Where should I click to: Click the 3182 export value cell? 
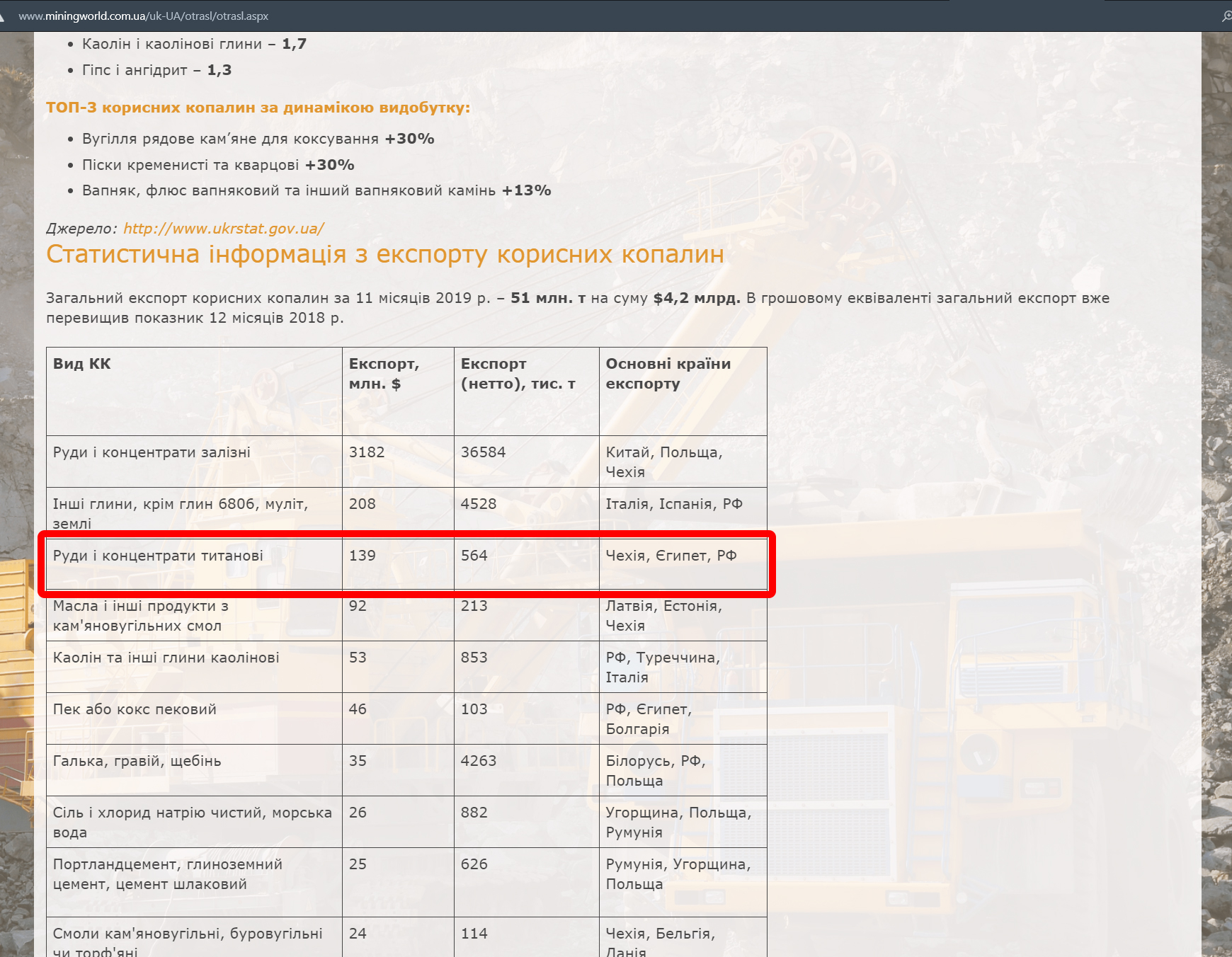(x=367, y=452)
